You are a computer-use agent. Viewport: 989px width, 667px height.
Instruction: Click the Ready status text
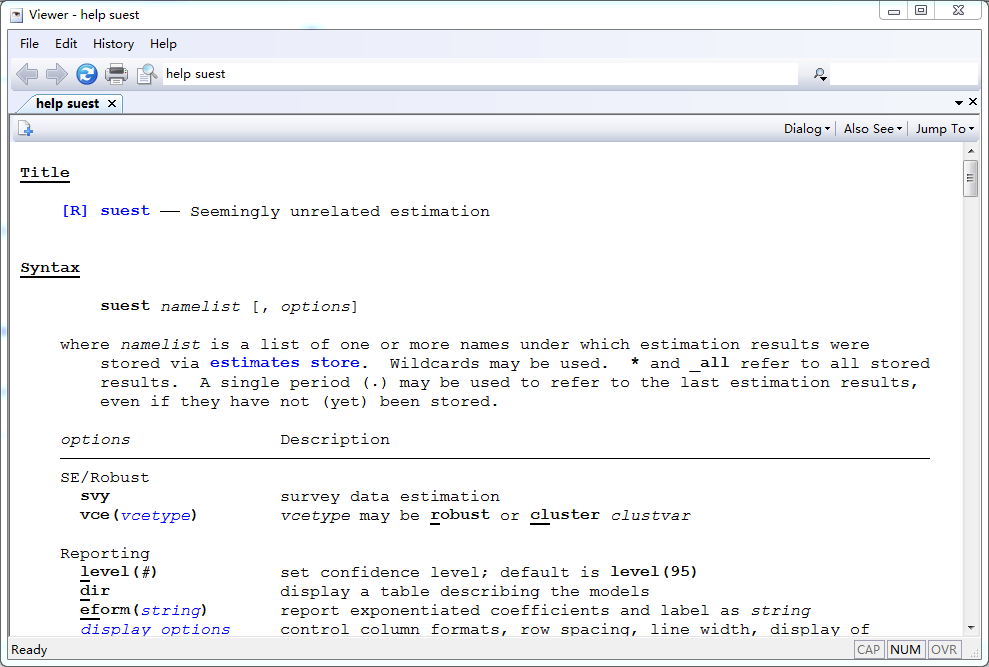pos(29,650)
